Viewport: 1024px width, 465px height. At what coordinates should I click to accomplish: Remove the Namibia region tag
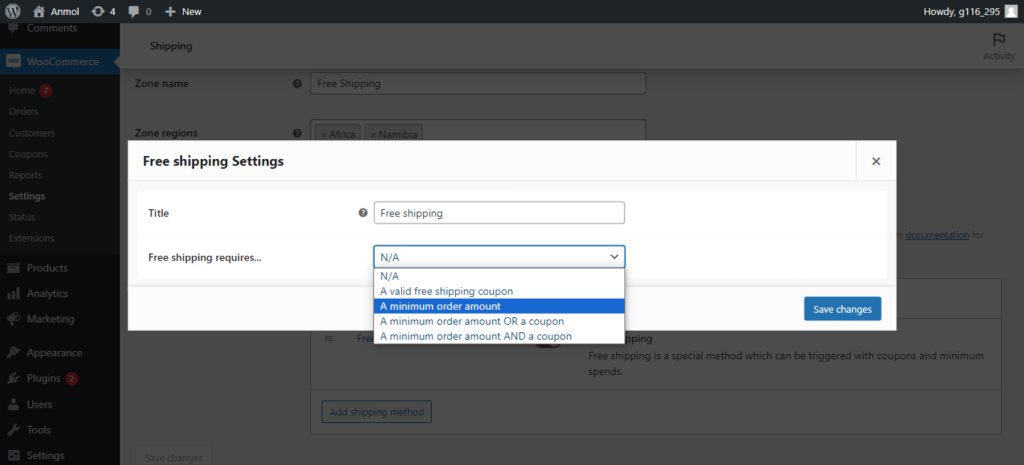[x=373, y=135]
